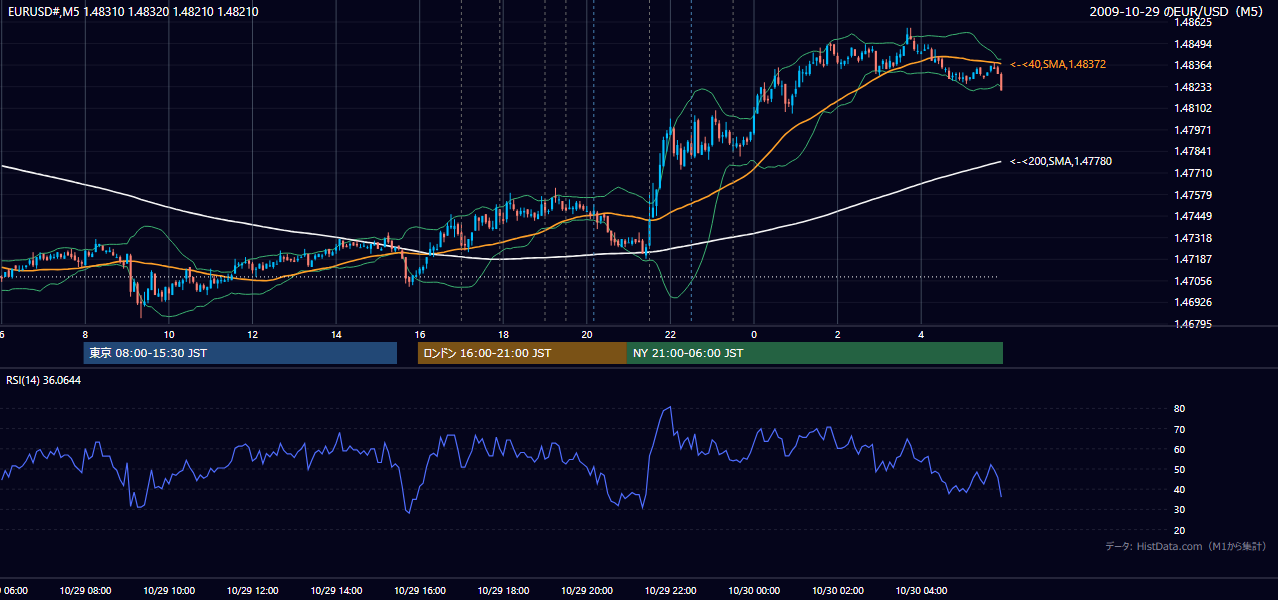Click the London 16:00-21:00 JST session bar
The image size is (1278, 600).
pyautogui.click(x=522, y=353)
